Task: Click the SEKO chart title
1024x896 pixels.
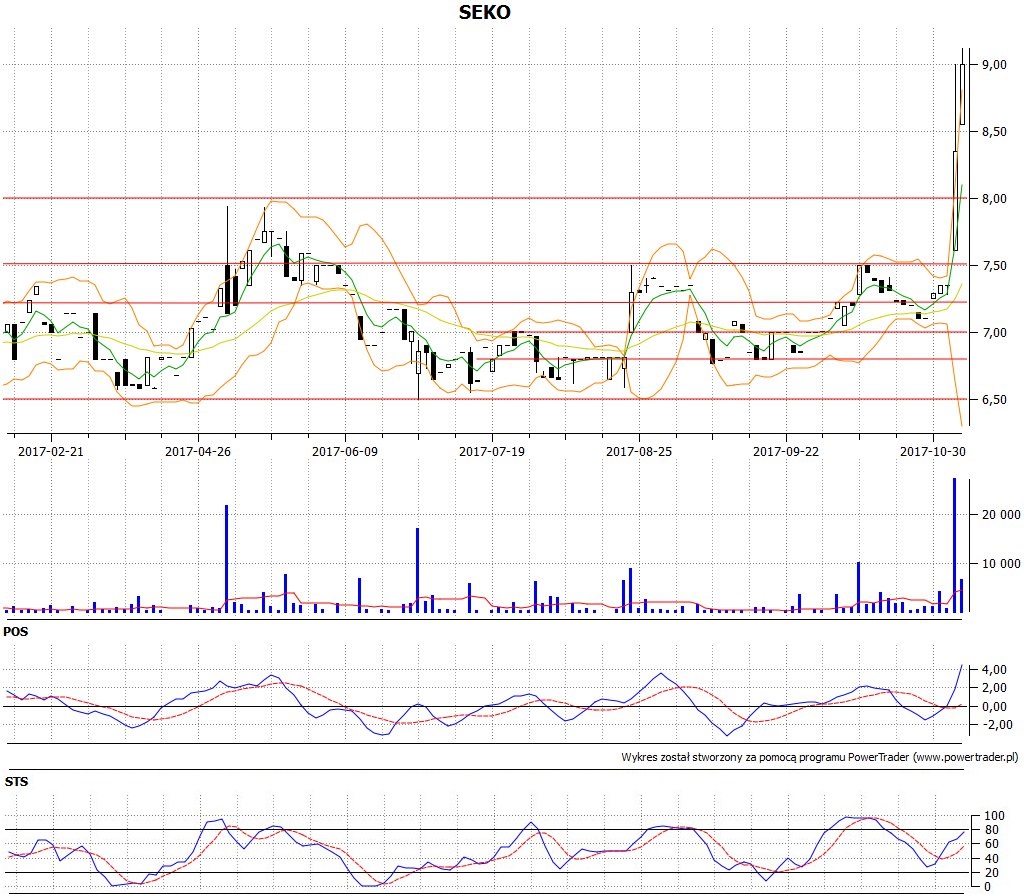Action: (485, 12)
